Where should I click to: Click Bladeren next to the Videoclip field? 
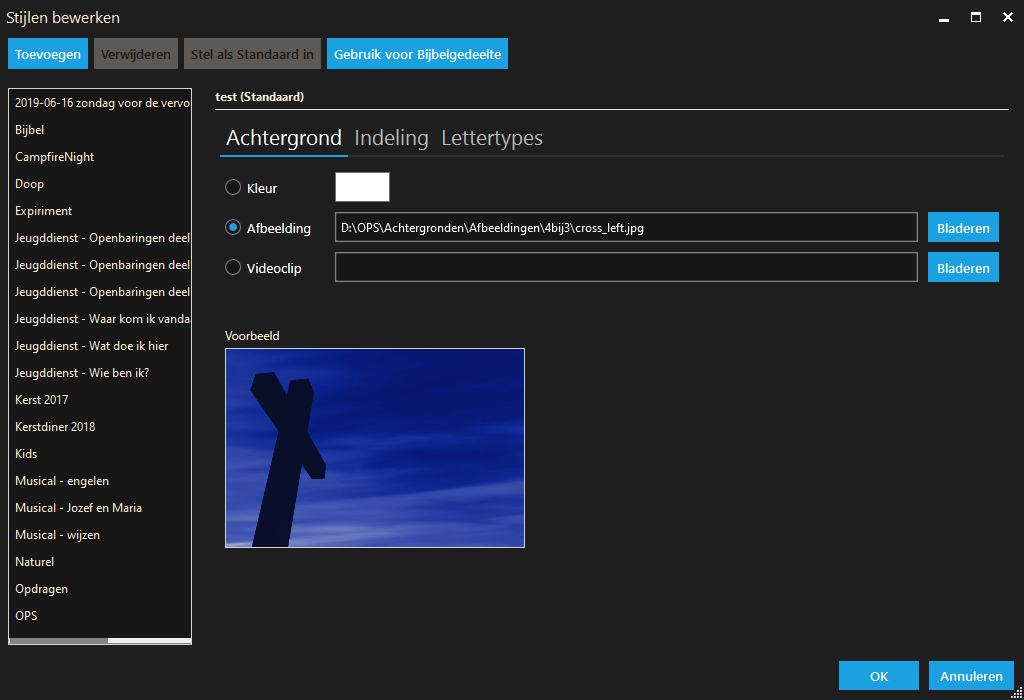[963, 267]
